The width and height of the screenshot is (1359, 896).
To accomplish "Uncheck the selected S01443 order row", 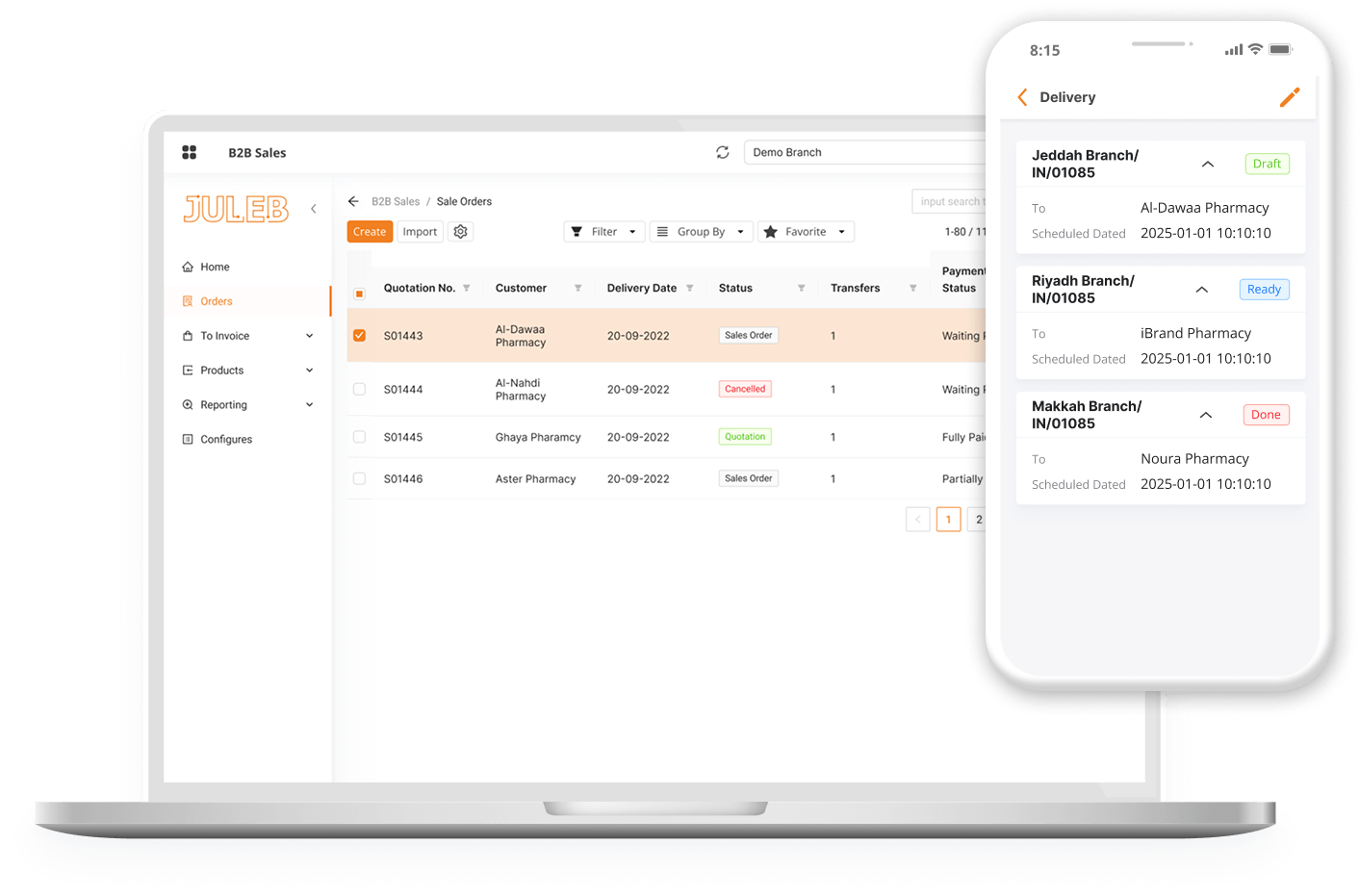I will [359, 336].
